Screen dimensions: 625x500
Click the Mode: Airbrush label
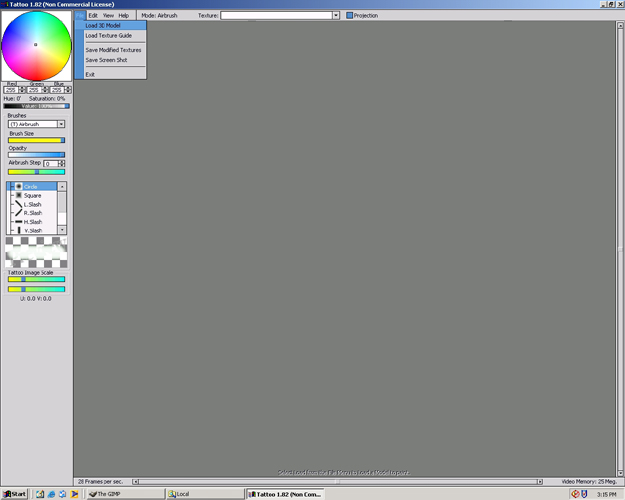[x=159, y=16]
